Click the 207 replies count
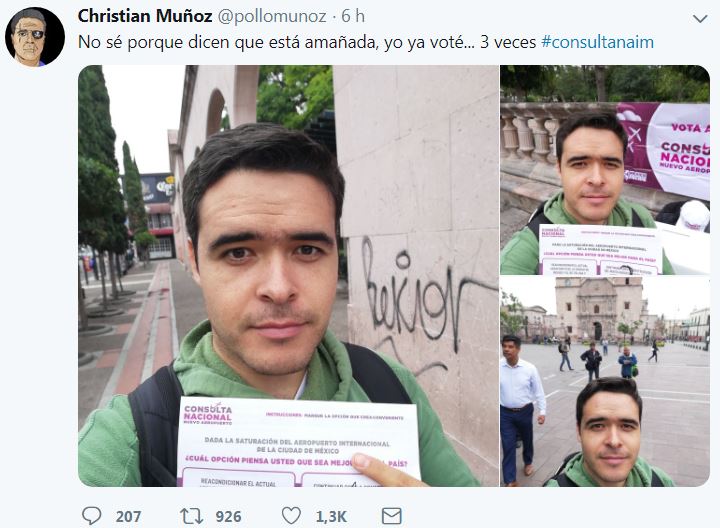 coord(128,517)
